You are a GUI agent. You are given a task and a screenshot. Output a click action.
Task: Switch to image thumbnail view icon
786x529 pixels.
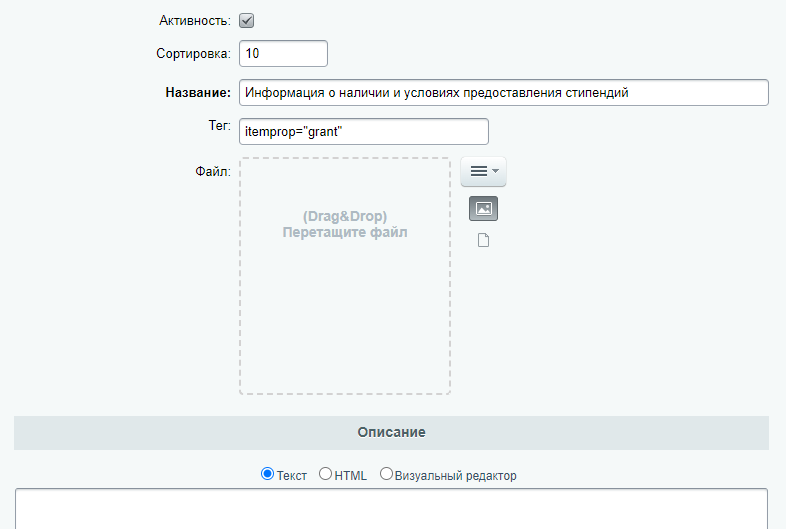point(483,208)
